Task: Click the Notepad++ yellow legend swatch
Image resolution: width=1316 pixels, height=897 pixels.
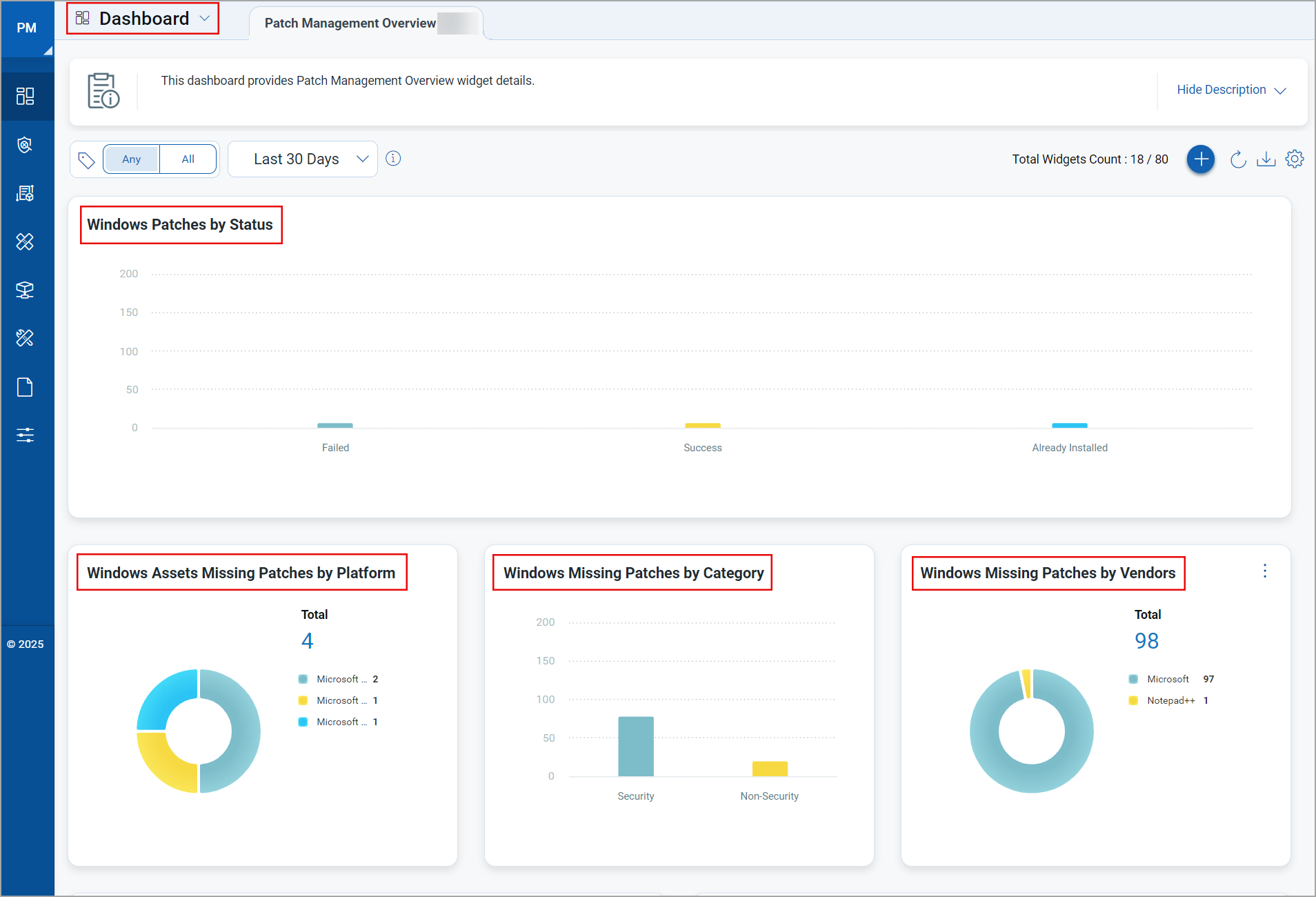Action: (1133, 701)
